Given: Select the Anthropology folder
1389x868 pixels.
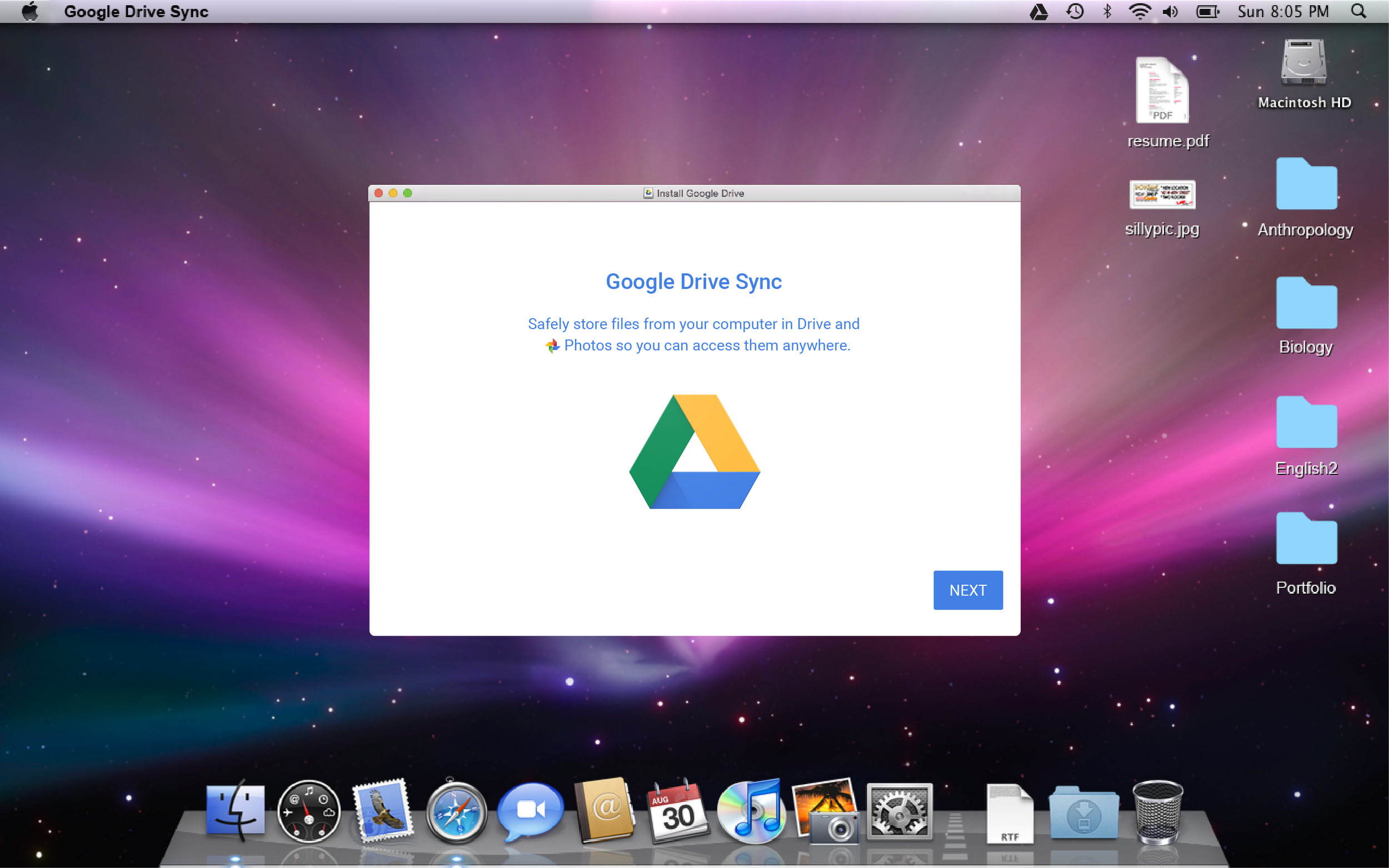Looking at the screenshot, I should (1306, 184).
